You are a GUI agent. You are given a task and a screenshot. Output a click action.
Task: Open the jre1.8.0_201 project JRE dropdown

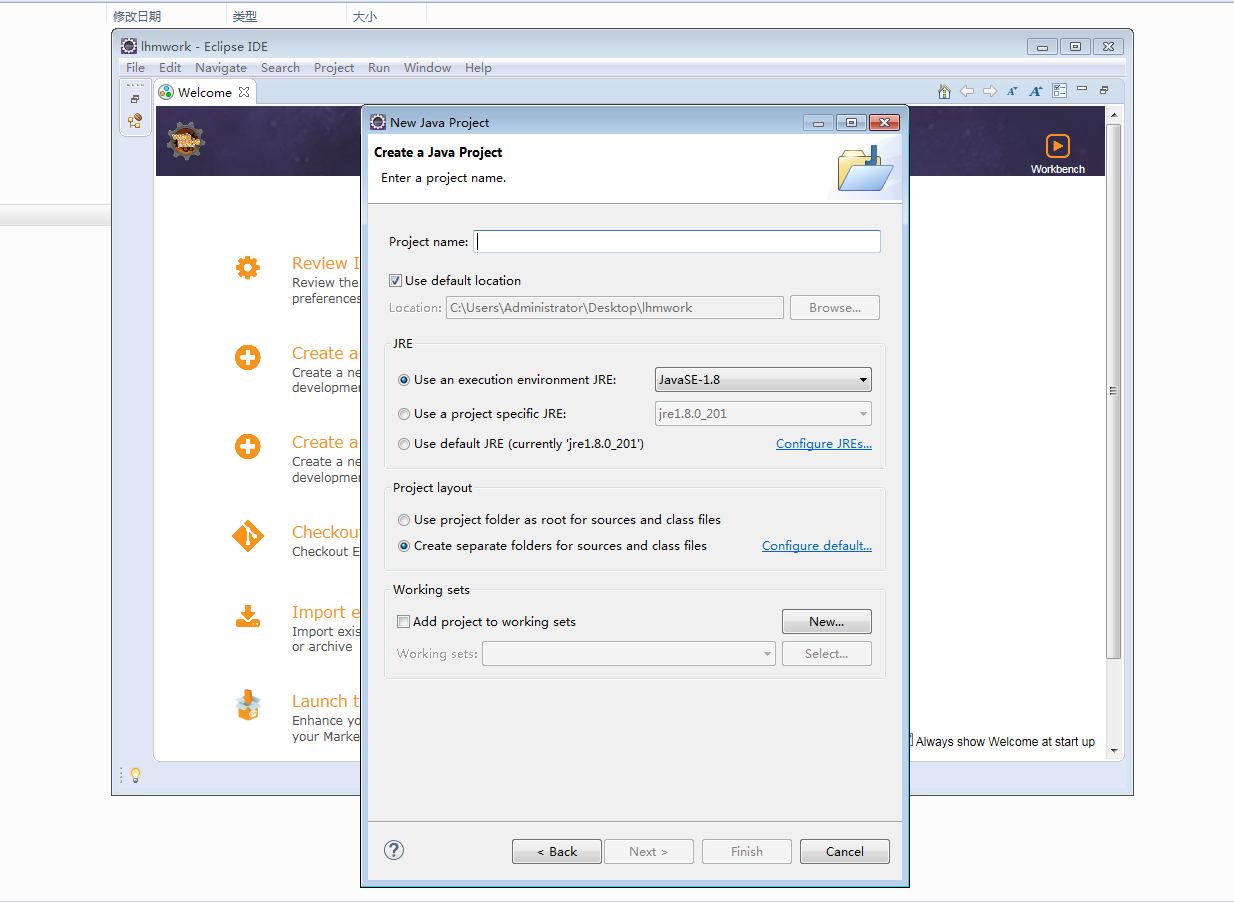763,414
